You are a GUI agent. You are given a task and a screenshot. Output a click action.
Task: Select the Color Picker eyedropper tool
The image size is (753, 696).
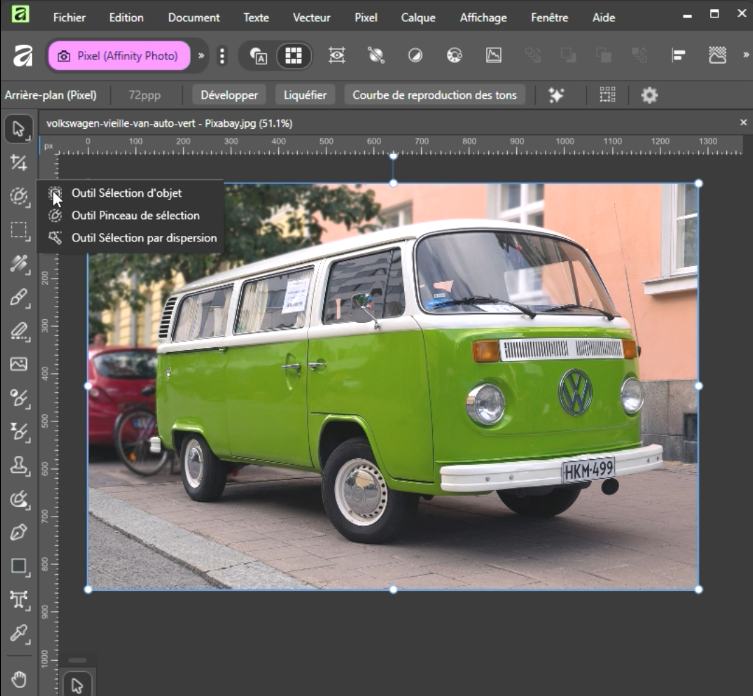[x=18, y=633]
